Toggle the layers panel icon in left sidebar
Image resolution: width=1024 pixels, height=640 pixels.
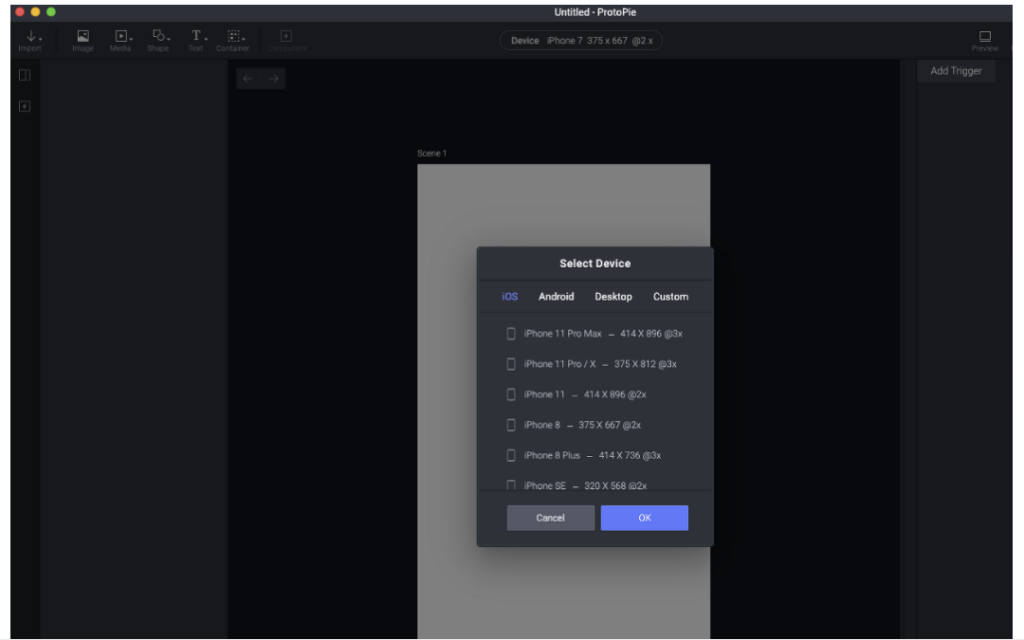click(25, 75)
